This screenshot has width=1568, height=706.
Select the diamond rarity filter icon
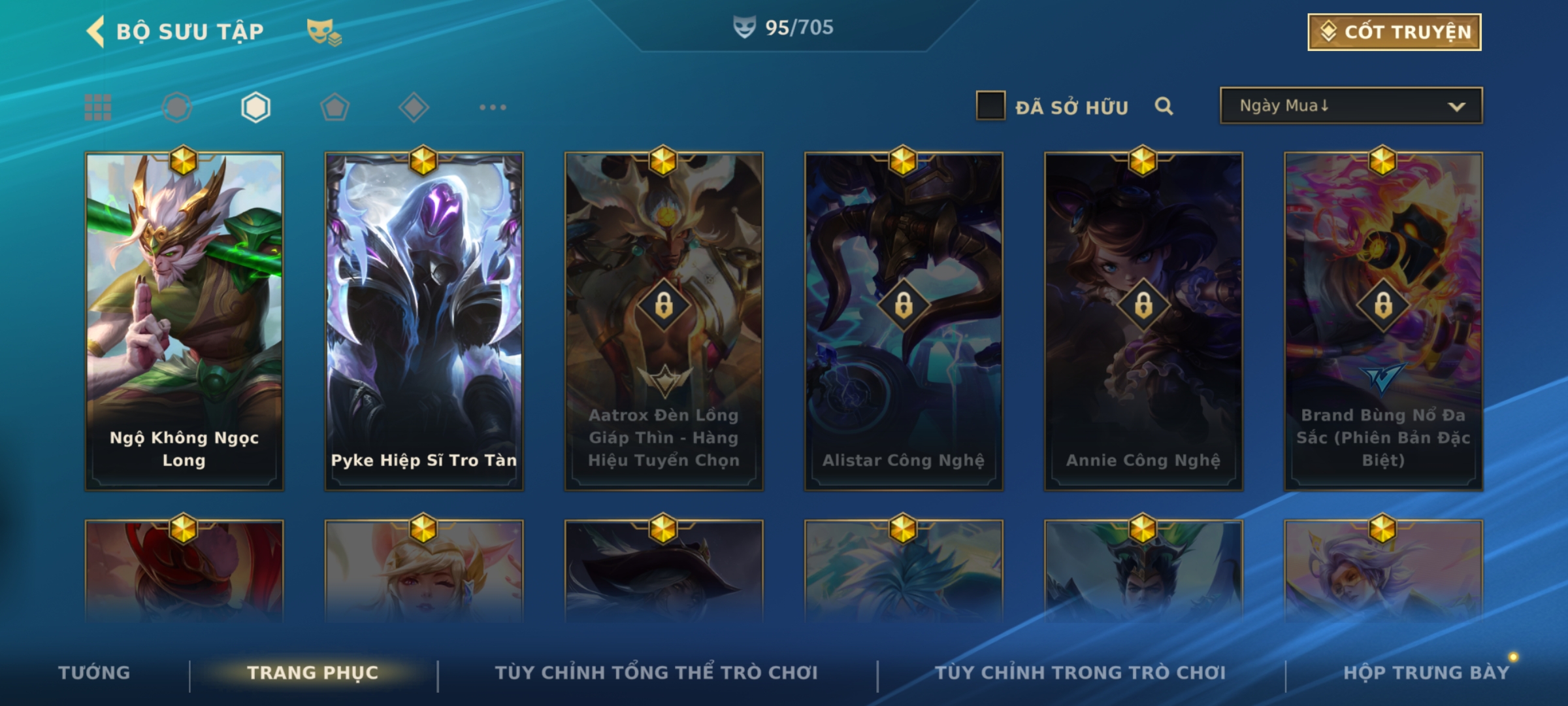click(x=414, y=107)
